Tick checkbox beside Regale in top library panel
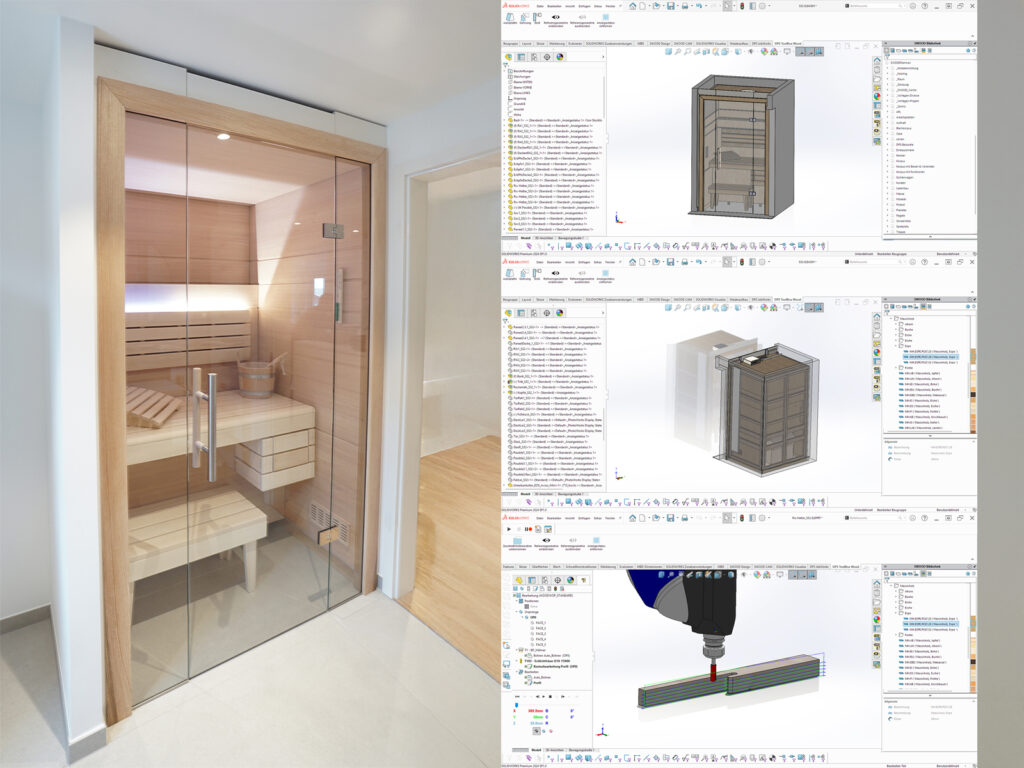 892,216
